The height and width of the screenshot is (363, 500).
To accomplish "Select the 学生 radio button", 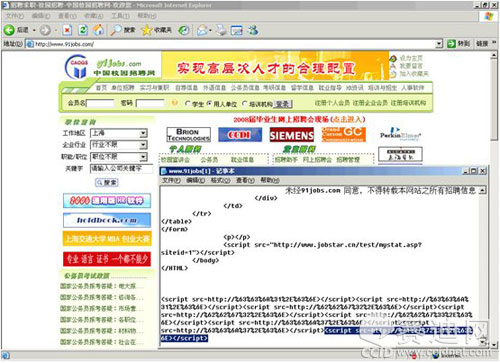I will [188, 104].
